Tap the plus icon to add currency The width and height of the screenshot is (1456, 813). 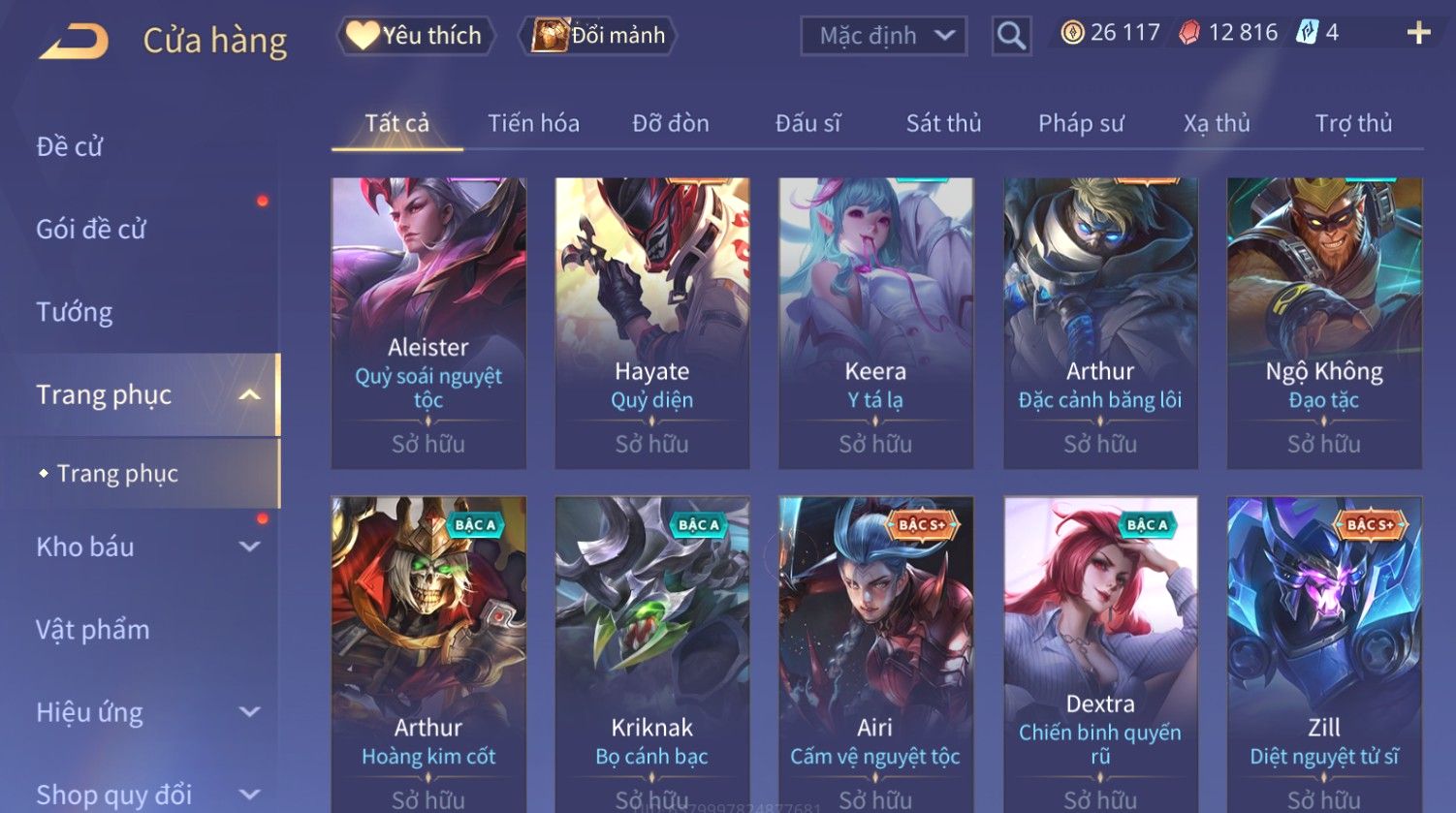(x=1418, y=33)
